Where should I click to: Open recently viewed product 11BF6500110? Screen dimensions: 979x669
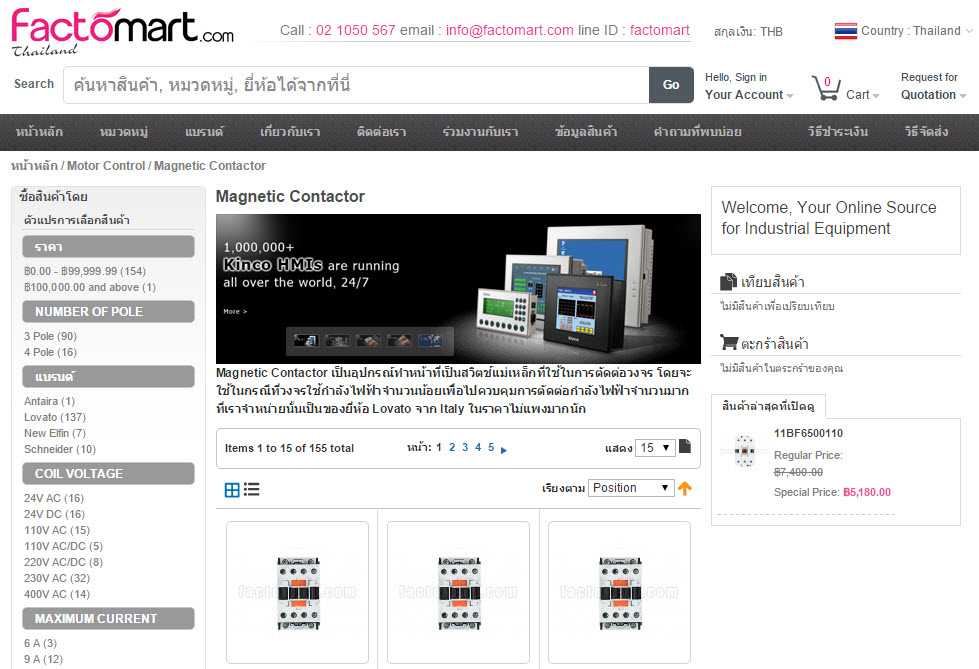808,434
